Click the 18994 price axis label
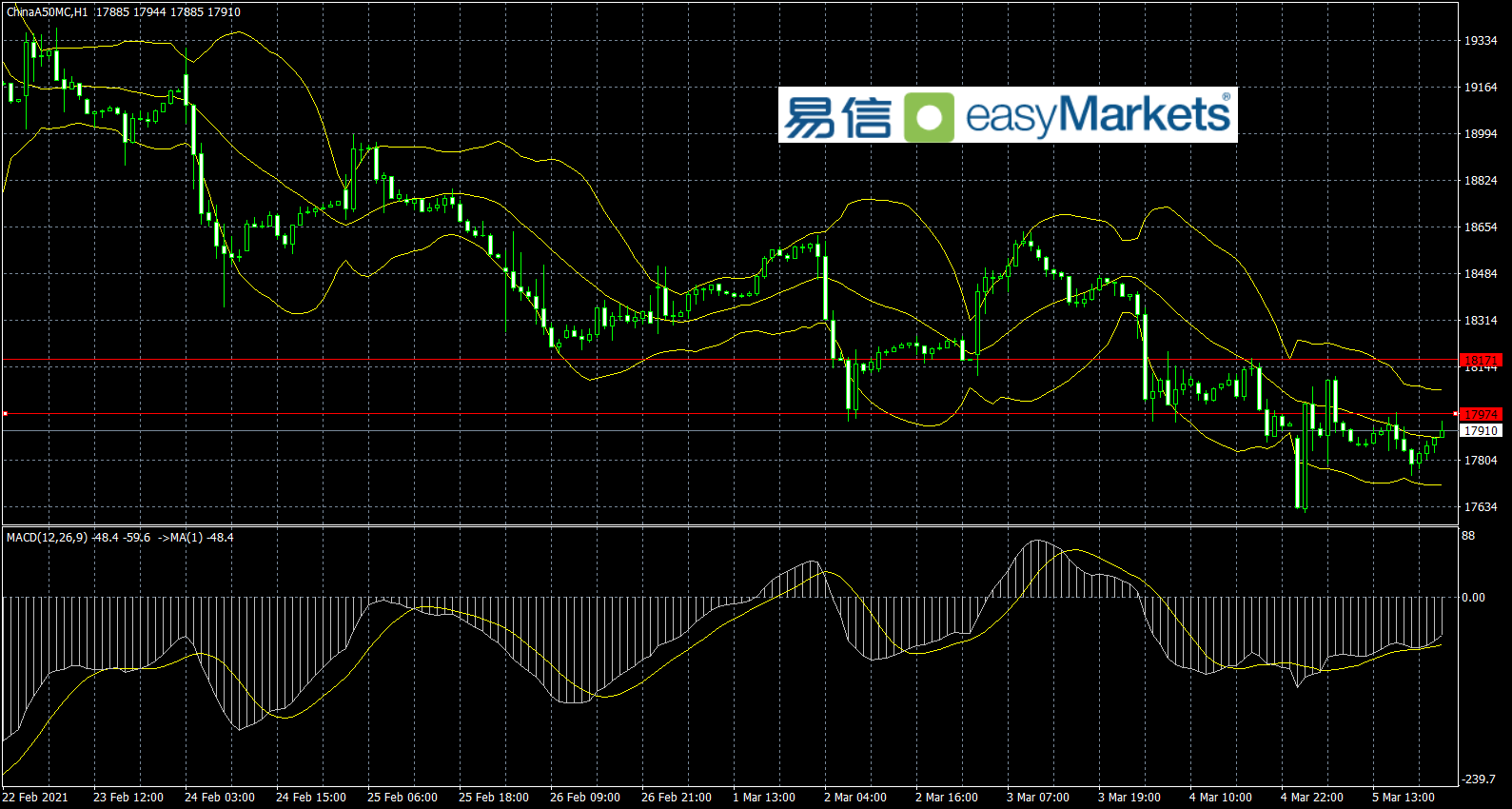Screen dimensions: 1512x809 [1481, 134]
